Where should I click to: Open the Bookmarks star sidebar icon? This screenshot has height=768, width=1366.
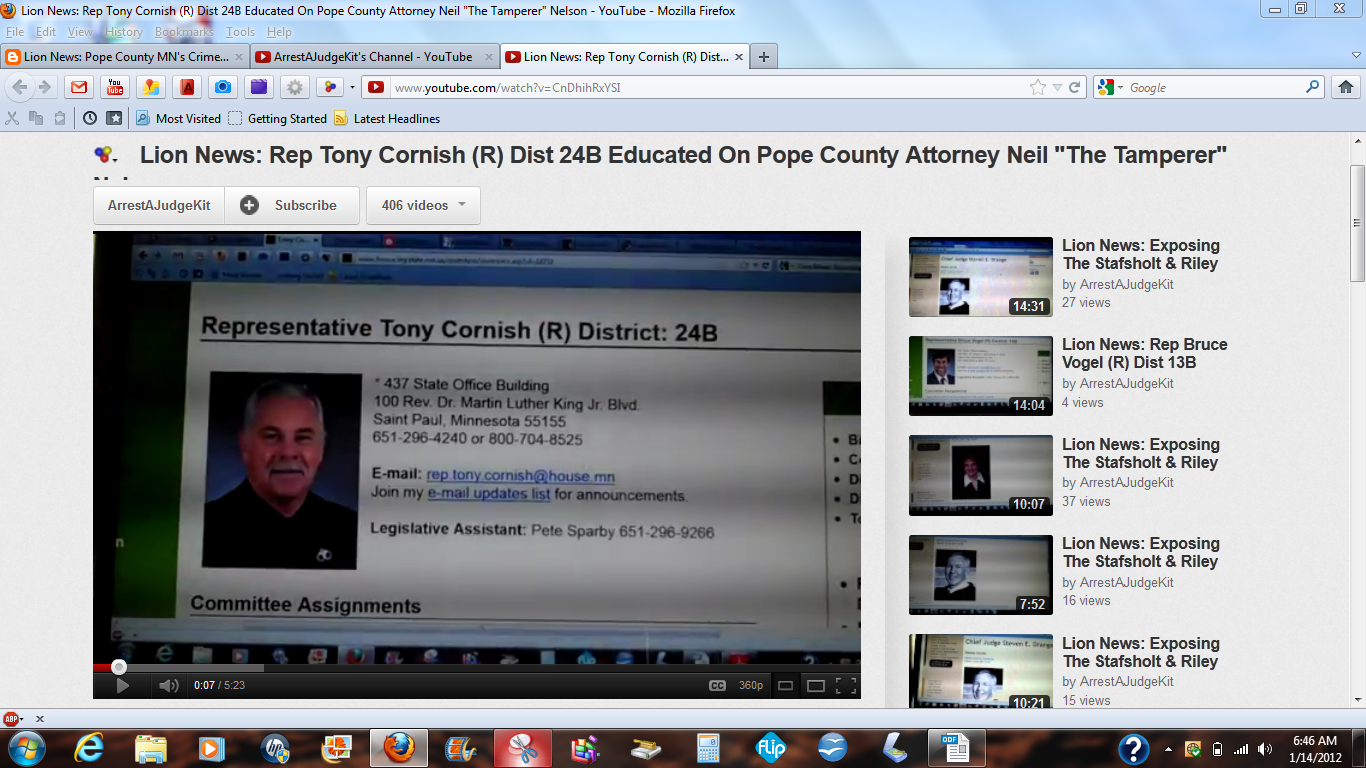[x=114, y=118]
